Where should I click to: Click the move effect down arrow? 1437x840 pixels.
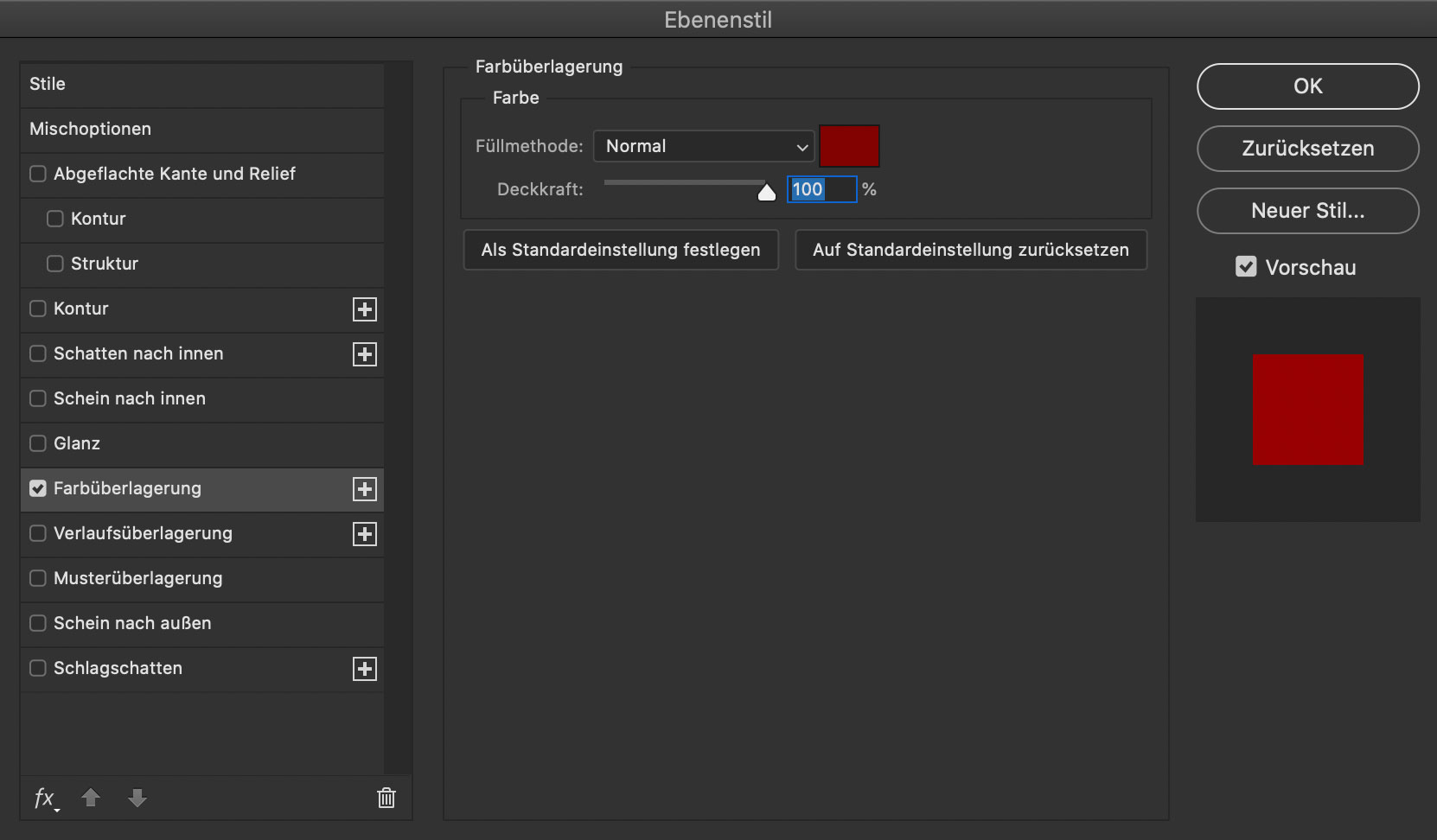click(x=137, y=798)
